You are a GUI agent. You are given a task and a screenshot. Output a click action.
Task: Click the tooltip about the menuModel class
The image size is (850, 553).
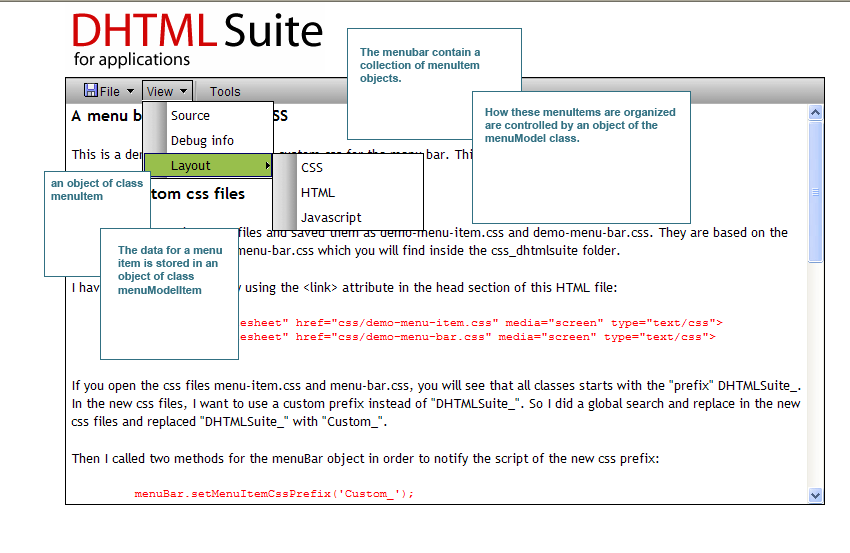pyautogui.click(x=581, y=157)
